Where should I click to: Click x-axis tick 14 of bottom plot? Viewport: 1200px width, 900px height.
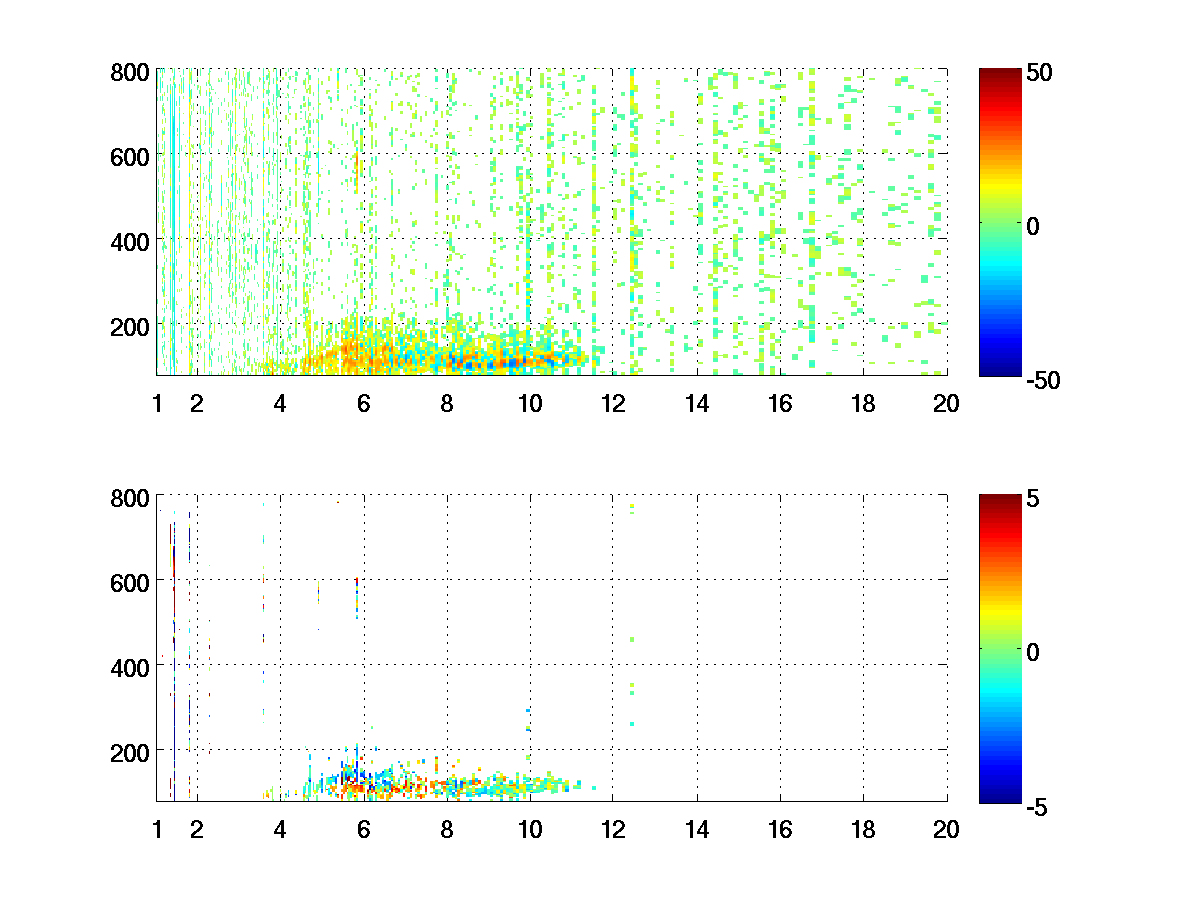click(x=697, y=829)
